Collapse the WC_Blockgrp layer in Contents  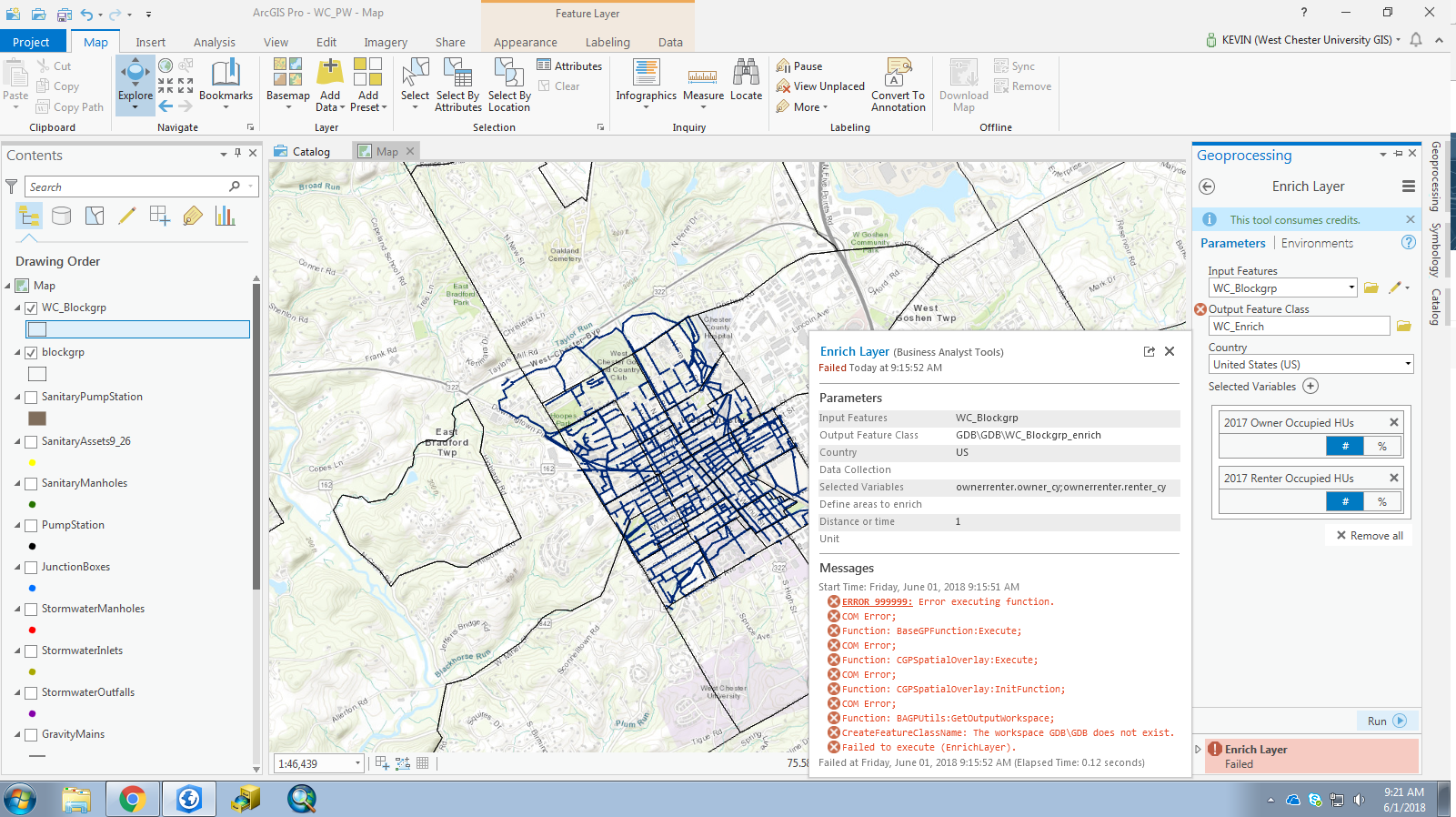click(17, 308)
